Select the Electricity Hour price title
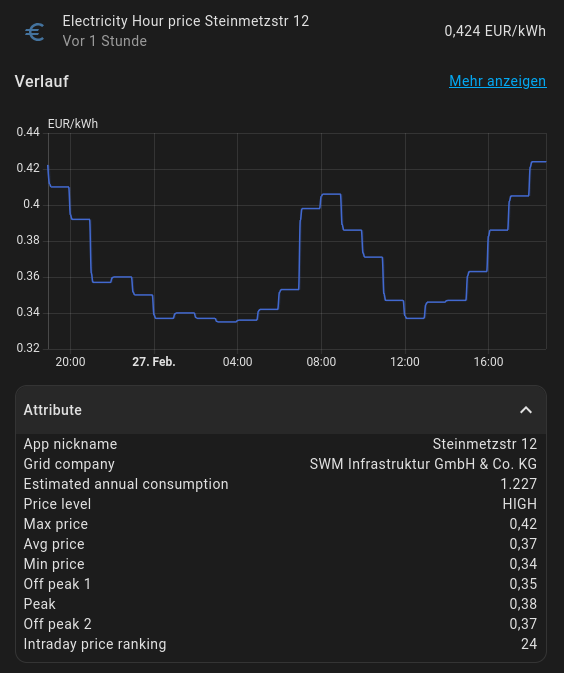 click(185, 21)
